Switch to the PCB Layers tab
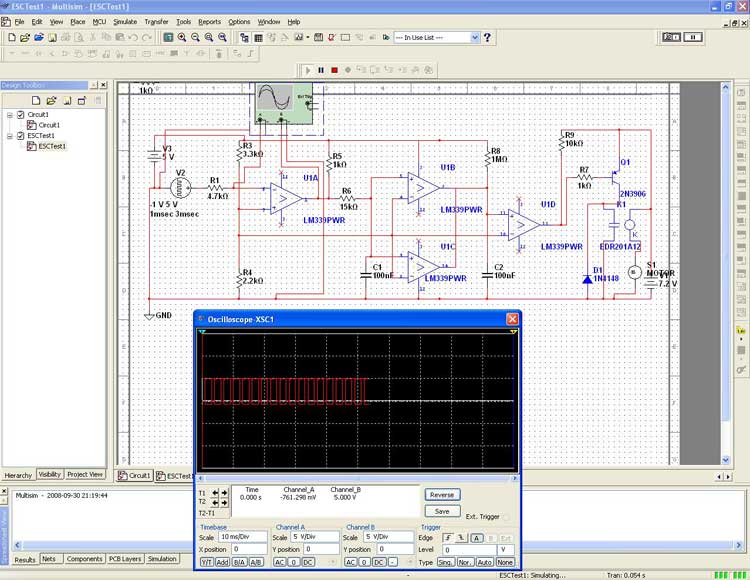 [x=125, y=559]
